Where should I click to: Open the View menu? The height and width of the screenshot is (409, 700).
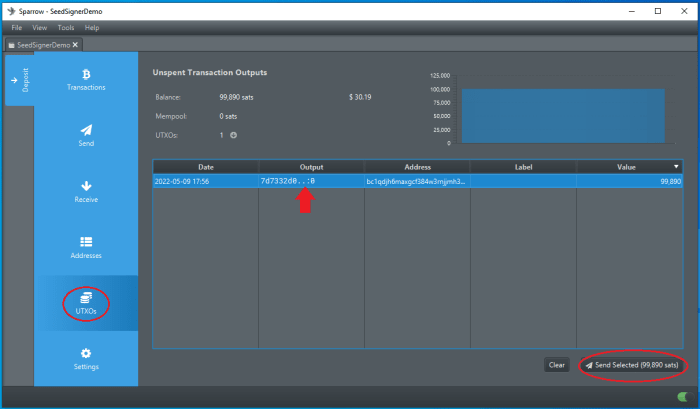tap(40, 28)
